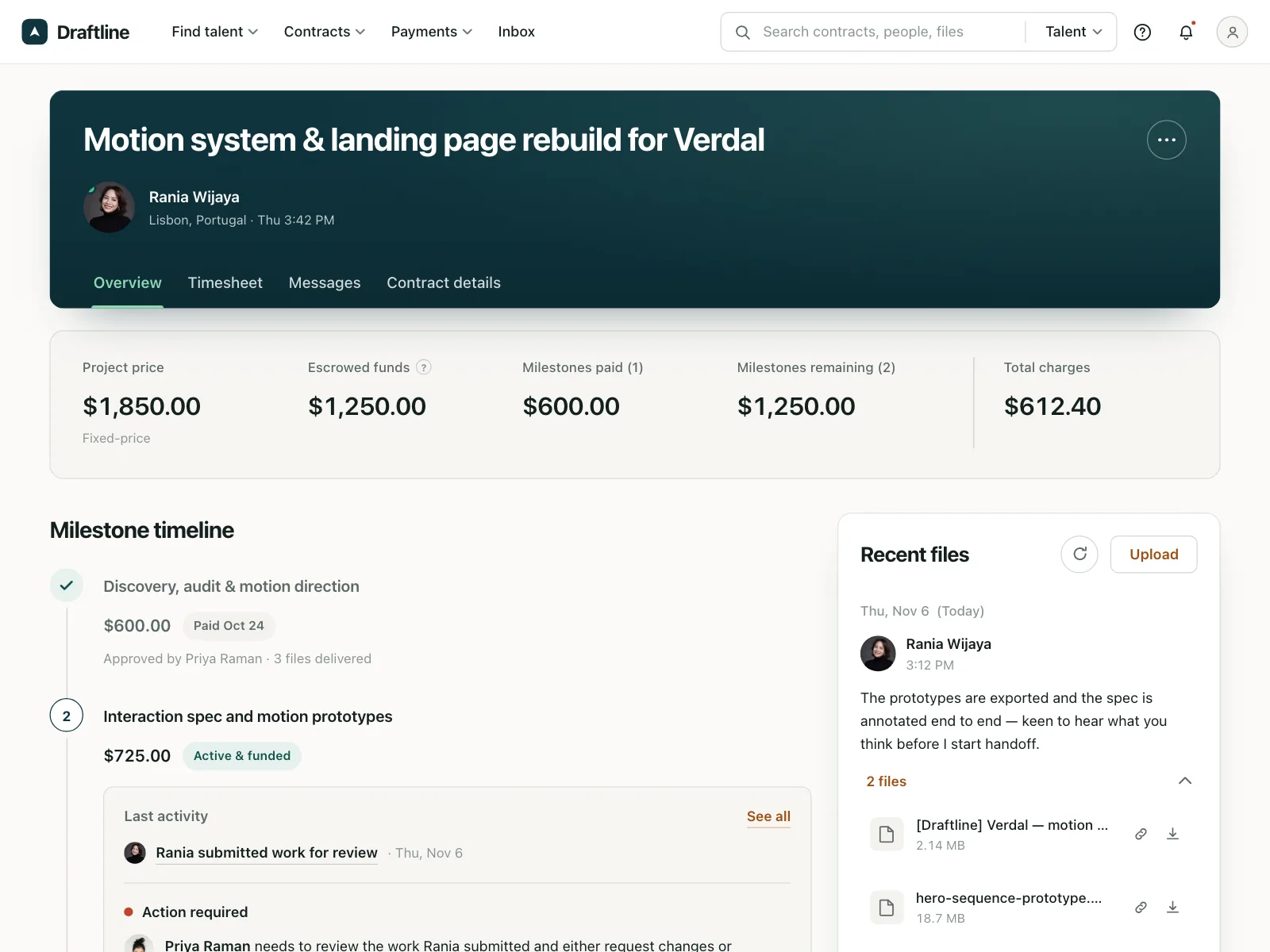Copy link for hero-sequence-prototype file
Viewport: 1270px width, 952px height.
(x=1141, y=907)
